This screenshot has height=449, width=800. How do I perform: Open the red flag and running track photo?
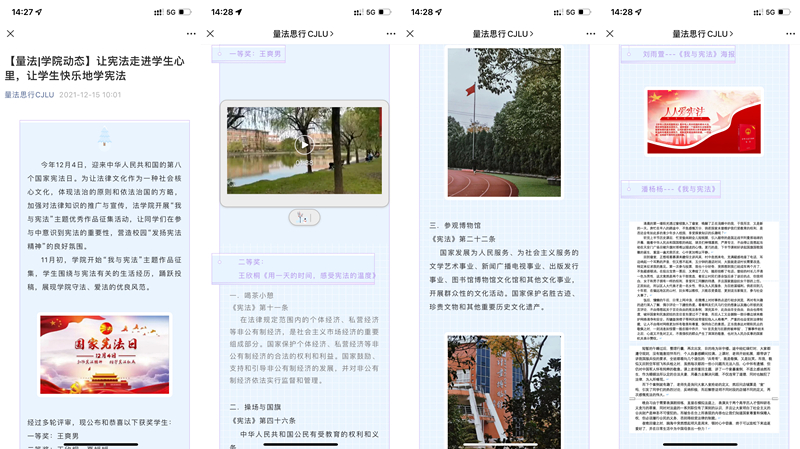point(504,122)
